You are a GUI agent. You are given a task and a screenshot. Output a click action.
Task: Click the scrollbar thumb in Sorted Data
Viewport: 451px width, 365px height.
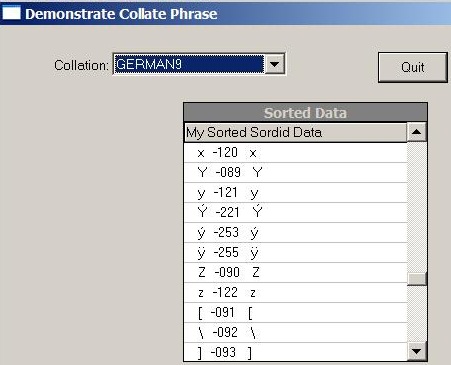417,279
